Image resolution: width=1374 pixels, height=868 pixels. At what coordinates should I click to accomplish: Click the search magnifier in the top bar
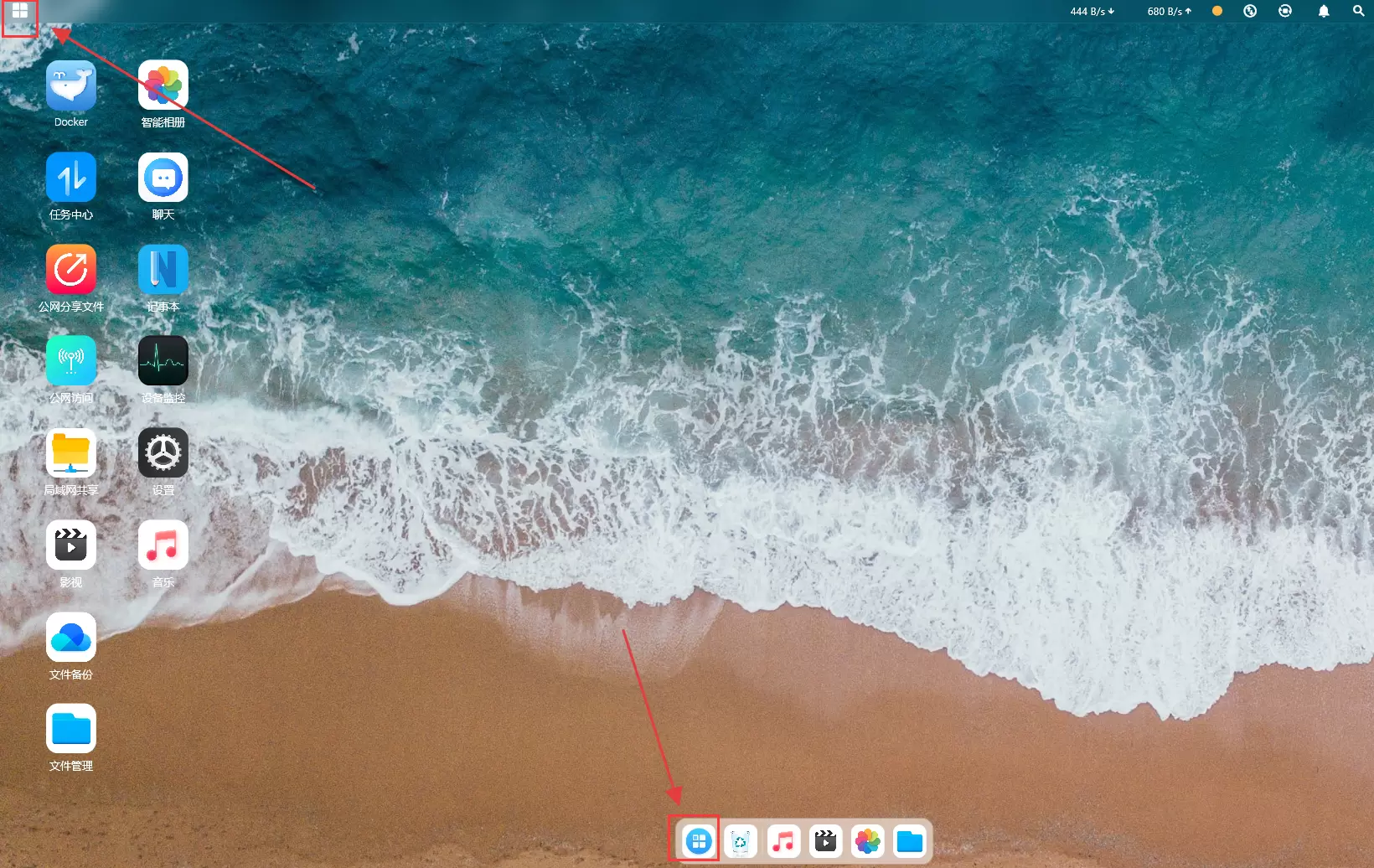1358,12
